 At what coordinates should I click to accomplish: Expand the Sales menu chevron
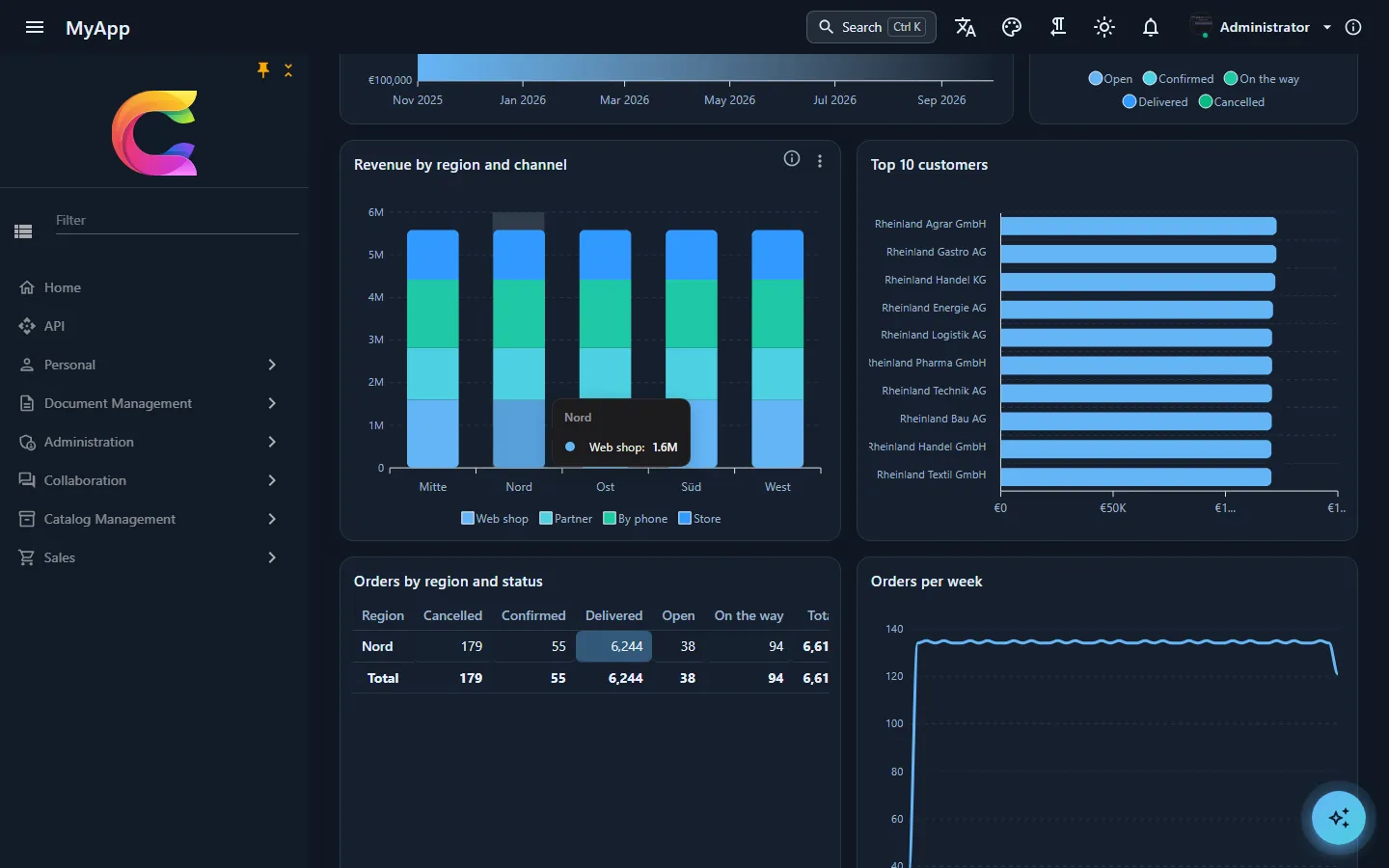[x=272, y=557]
